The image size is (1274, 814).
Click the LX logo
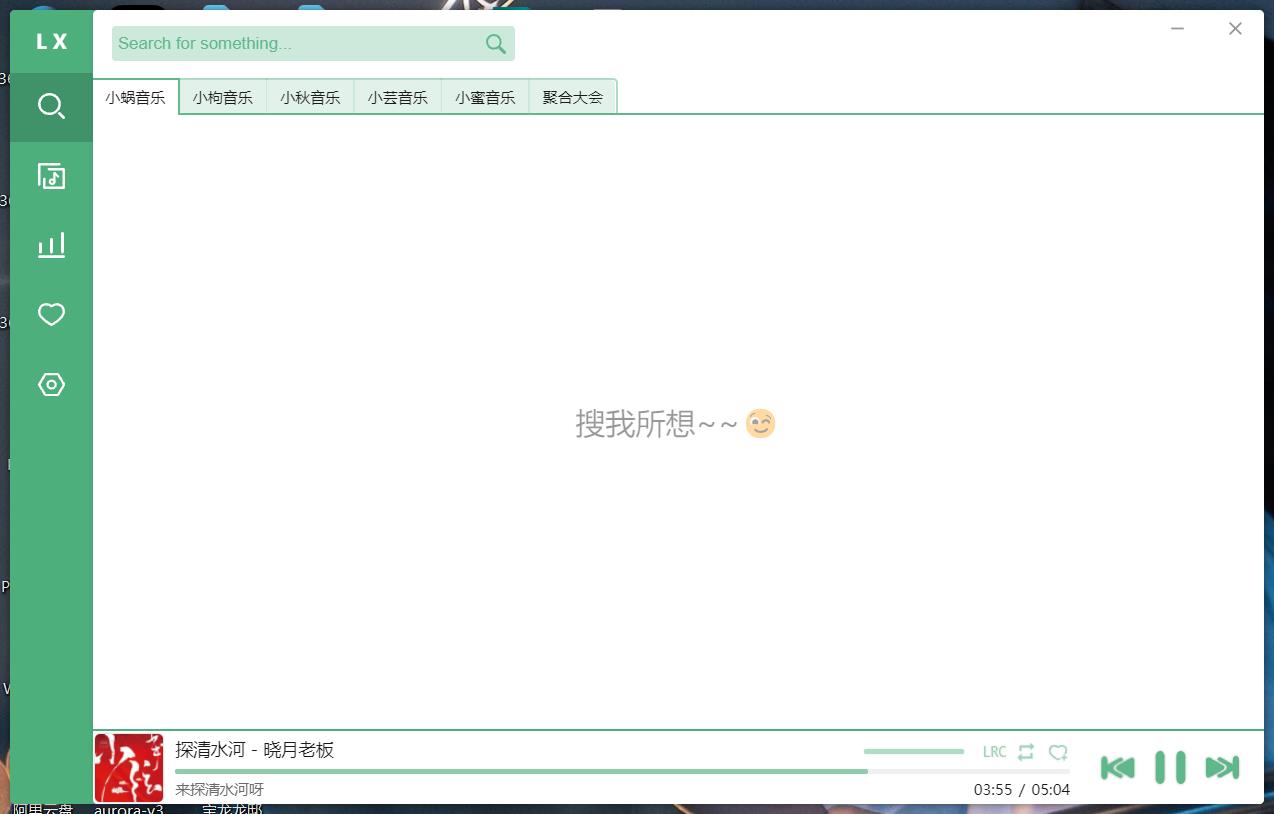click(x=51, y=41)
